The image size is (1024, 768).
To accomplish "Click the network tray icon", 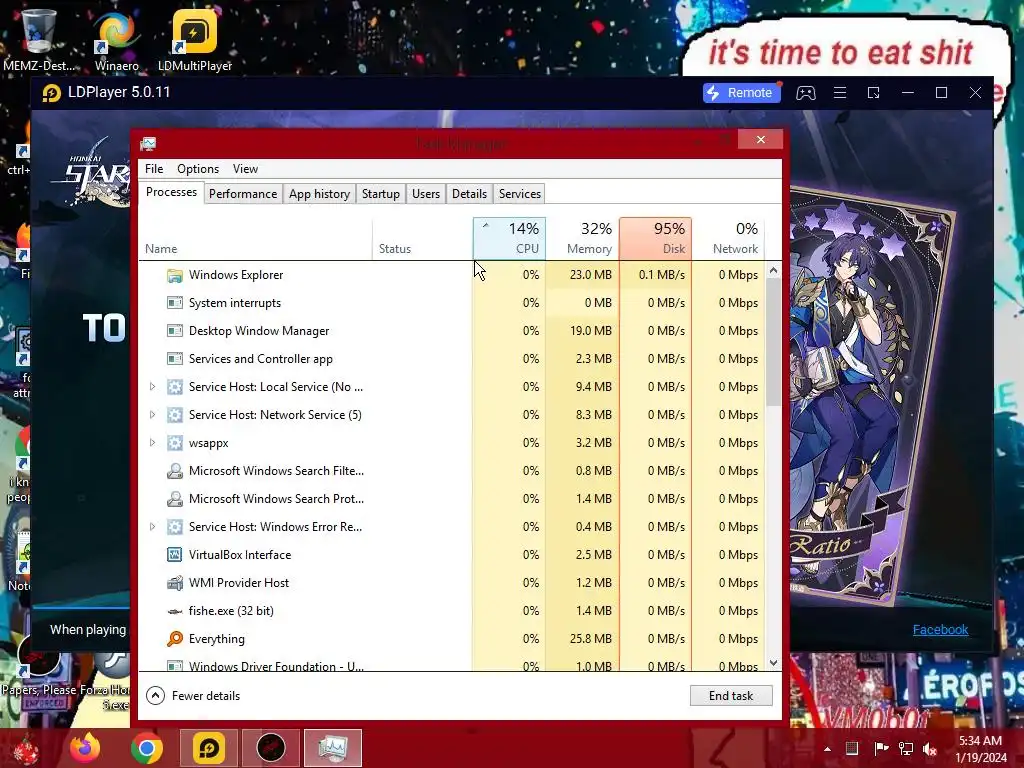I will pyautogui.click(x=906, y=749).
